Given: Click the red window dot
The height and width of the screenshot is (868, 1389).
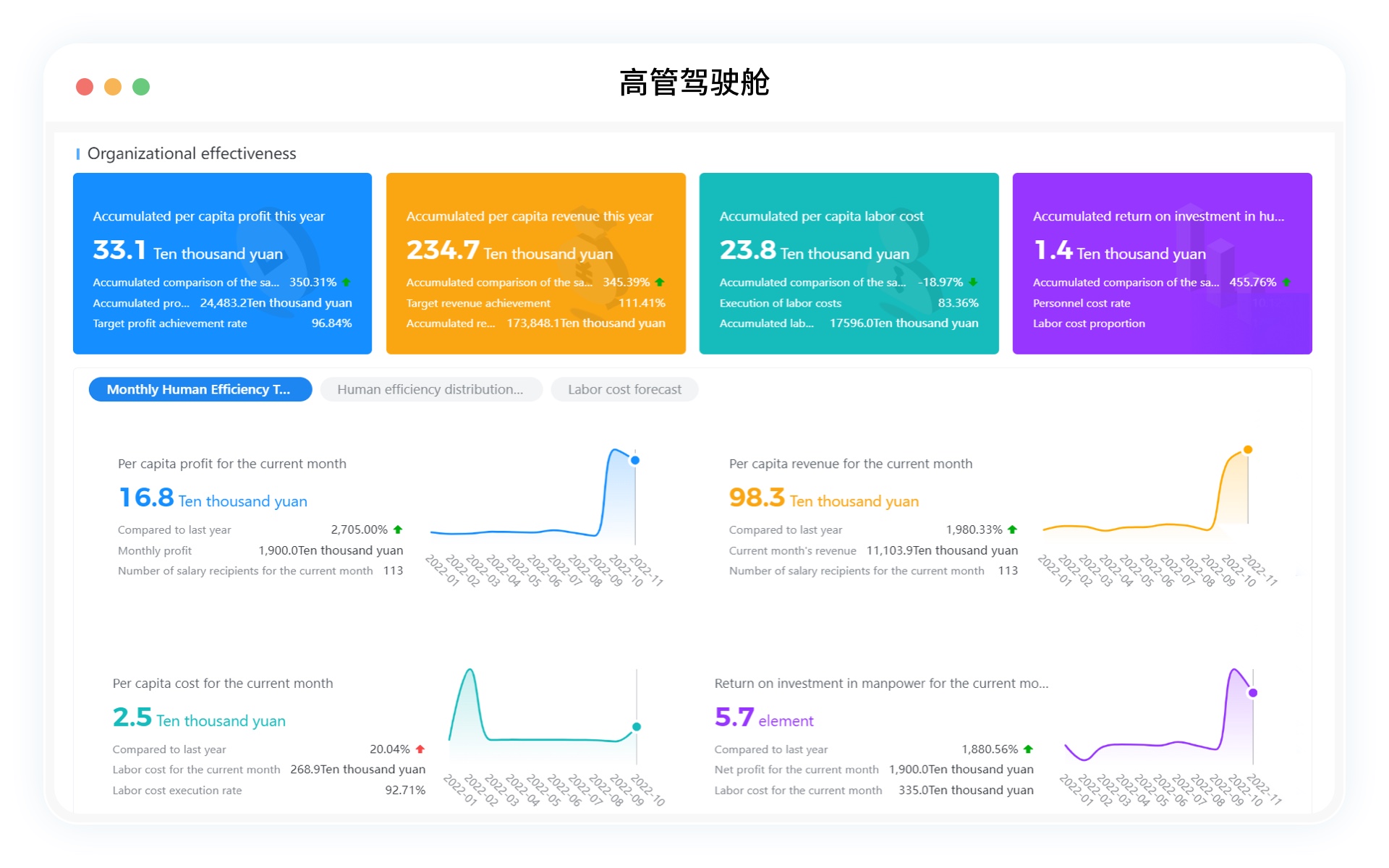Looking at the screenshot, I should point(85,87).
